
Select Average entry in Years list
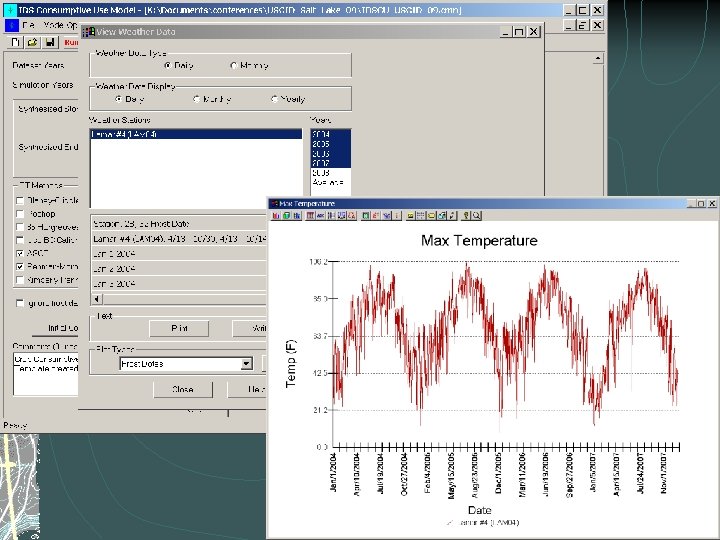(x=331, y=182)
